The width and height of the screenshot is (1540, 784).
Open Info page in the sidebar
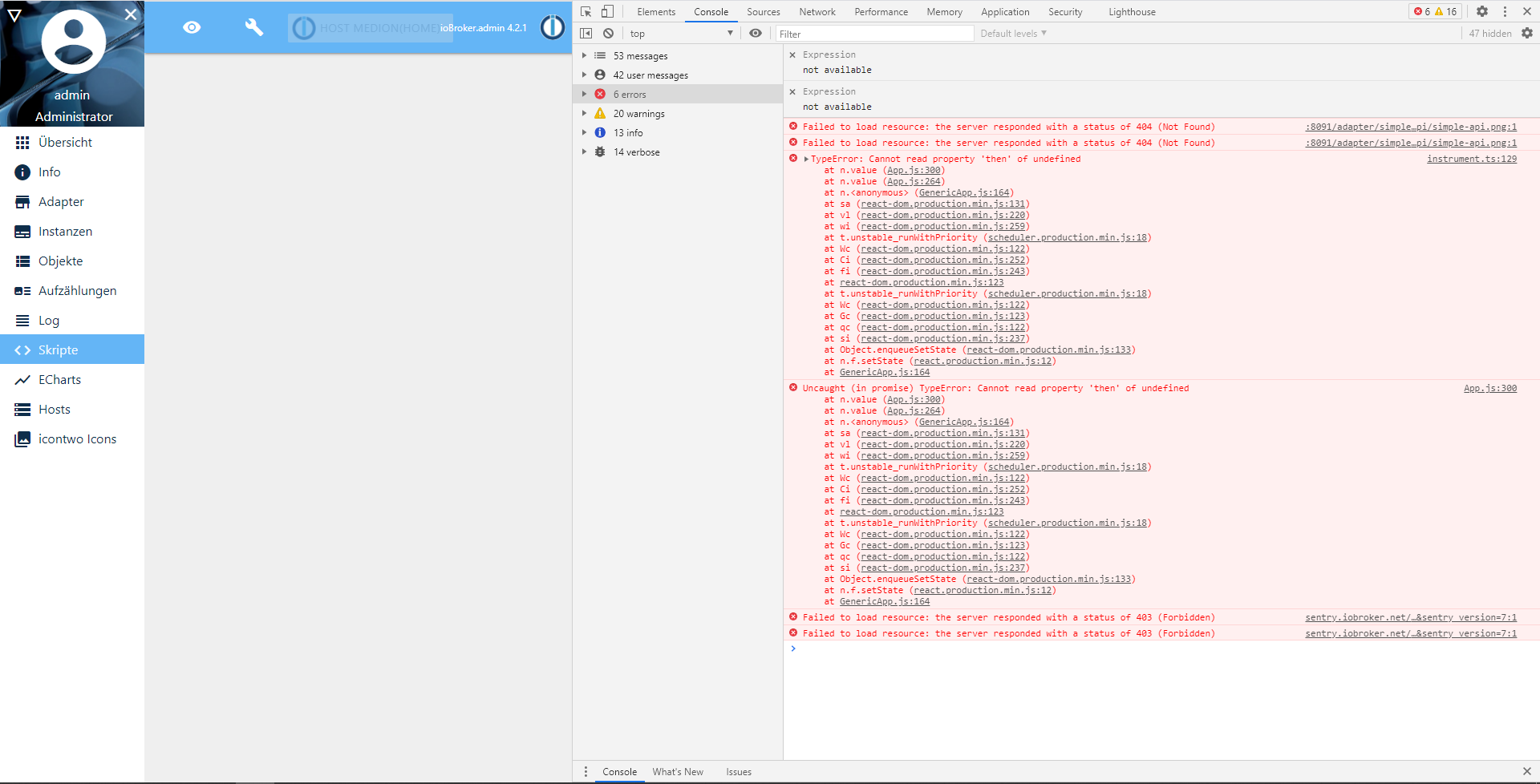tap(72, 172)
